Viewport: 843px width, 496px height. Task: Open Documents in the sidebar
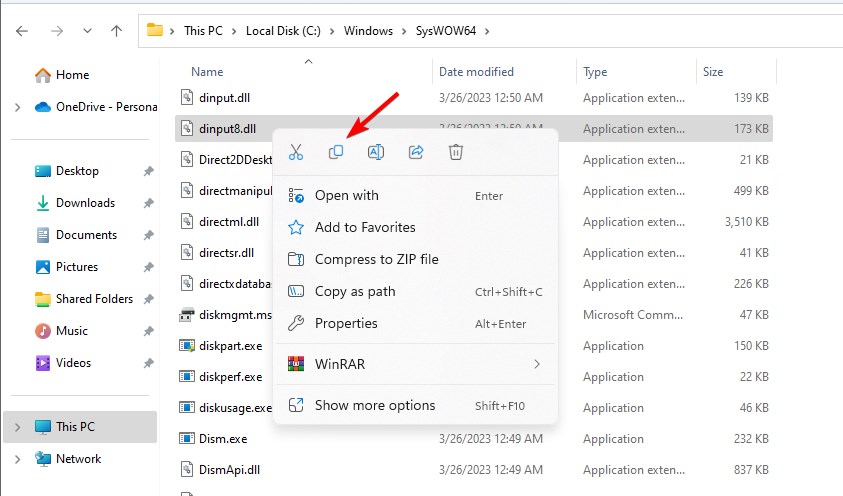[x=76, y=235]
